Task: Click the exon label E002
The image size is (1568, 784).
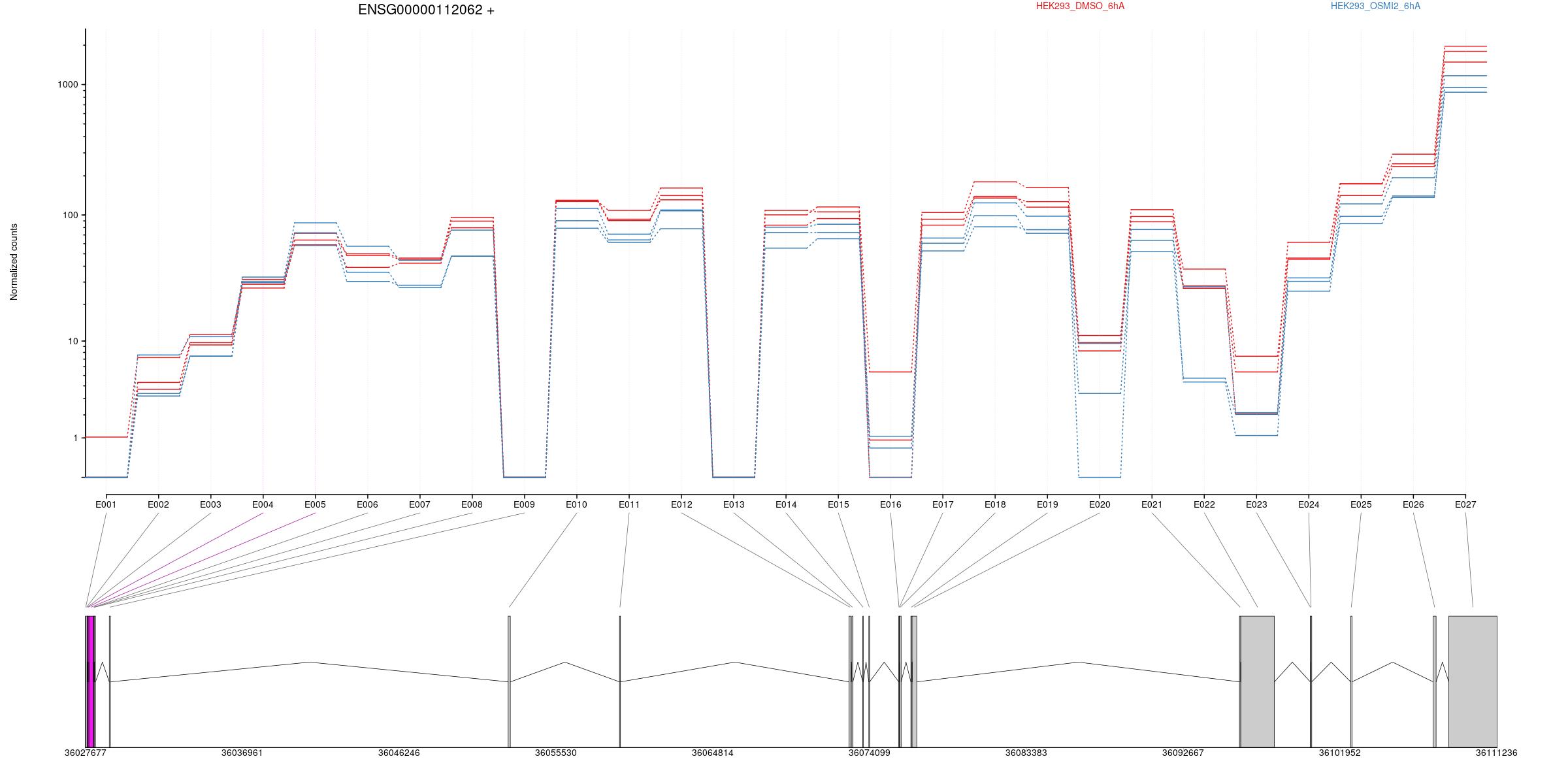Action: (158, 504)
